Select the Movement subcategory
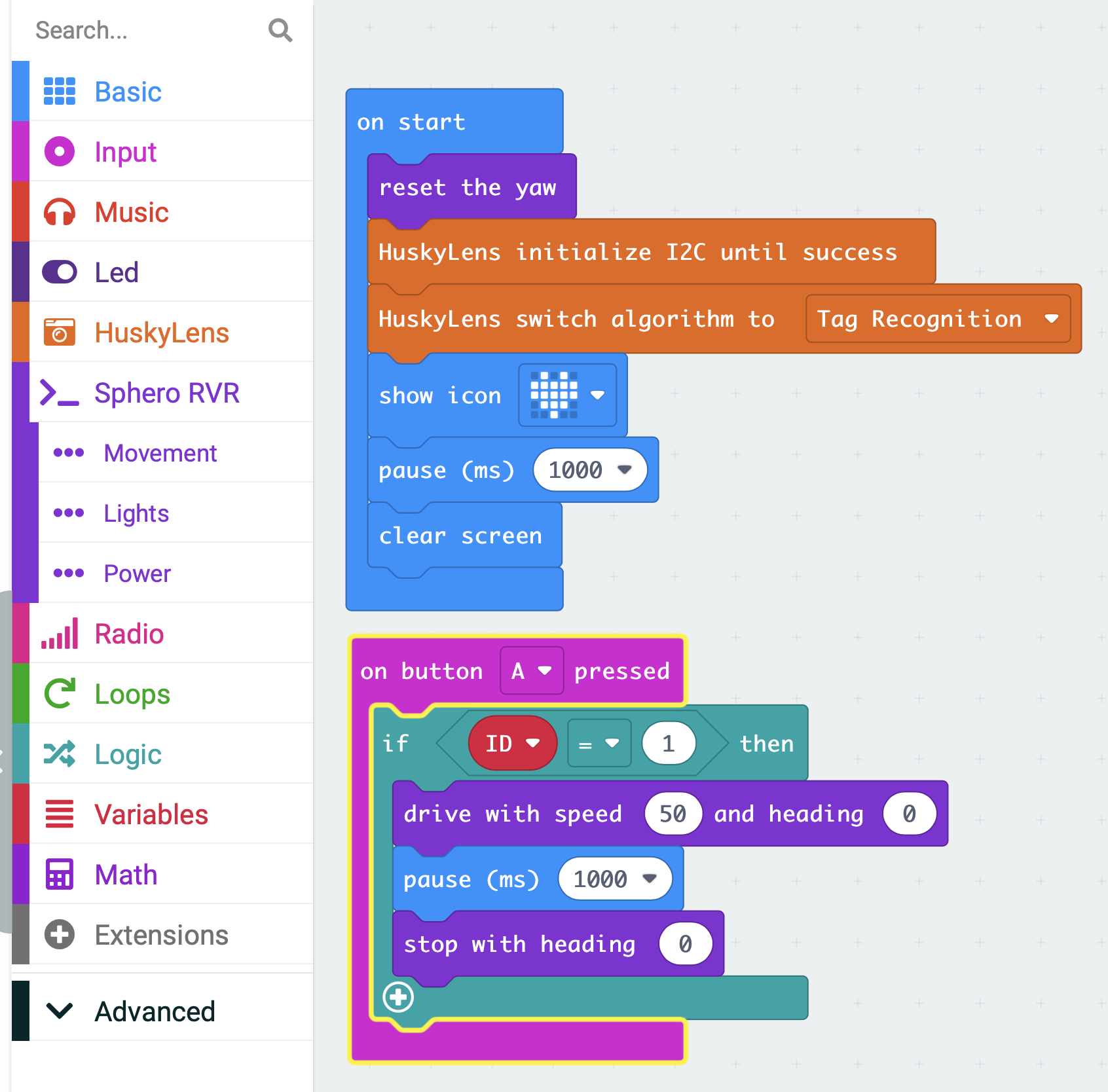The image size is (1108, 1092). pyautogui.click(x=160, y=453)
